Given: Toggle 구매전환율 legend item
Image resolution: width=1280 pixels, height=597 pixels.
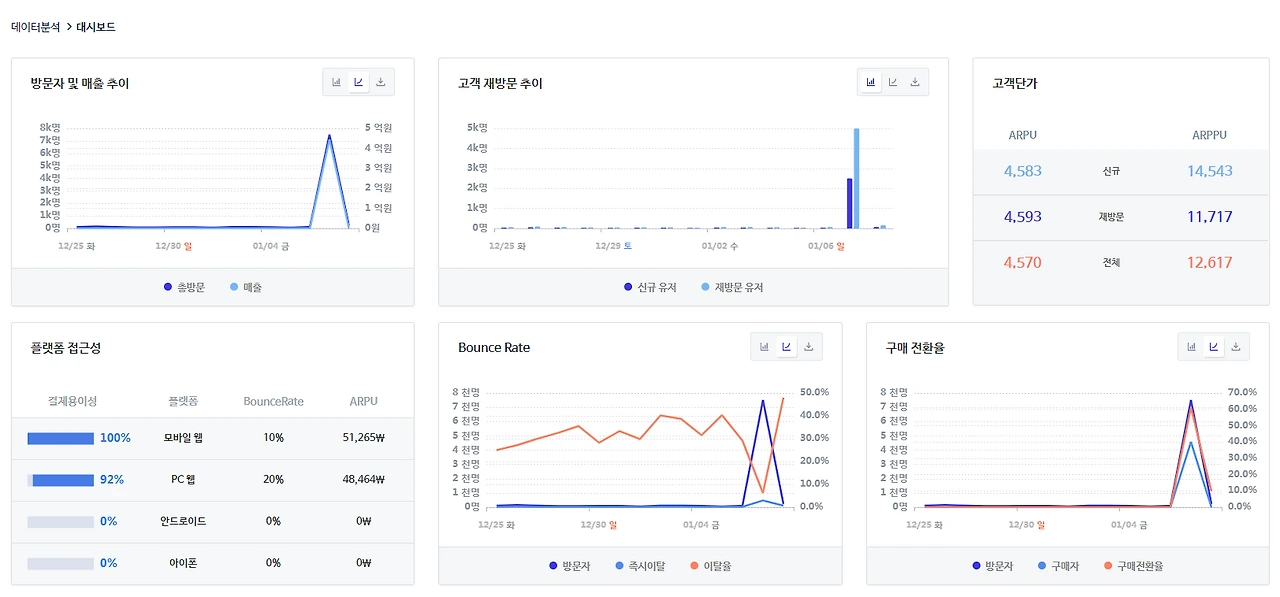Looking at the screenshot, I should coord(1134,566).
